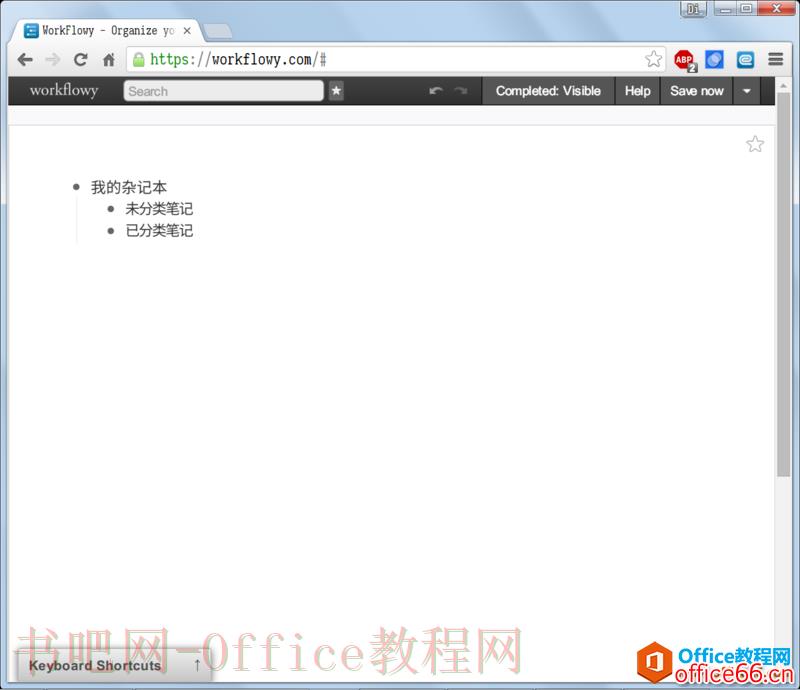
Task: Open the browser home page icon
Action: (x=109, y=60)
